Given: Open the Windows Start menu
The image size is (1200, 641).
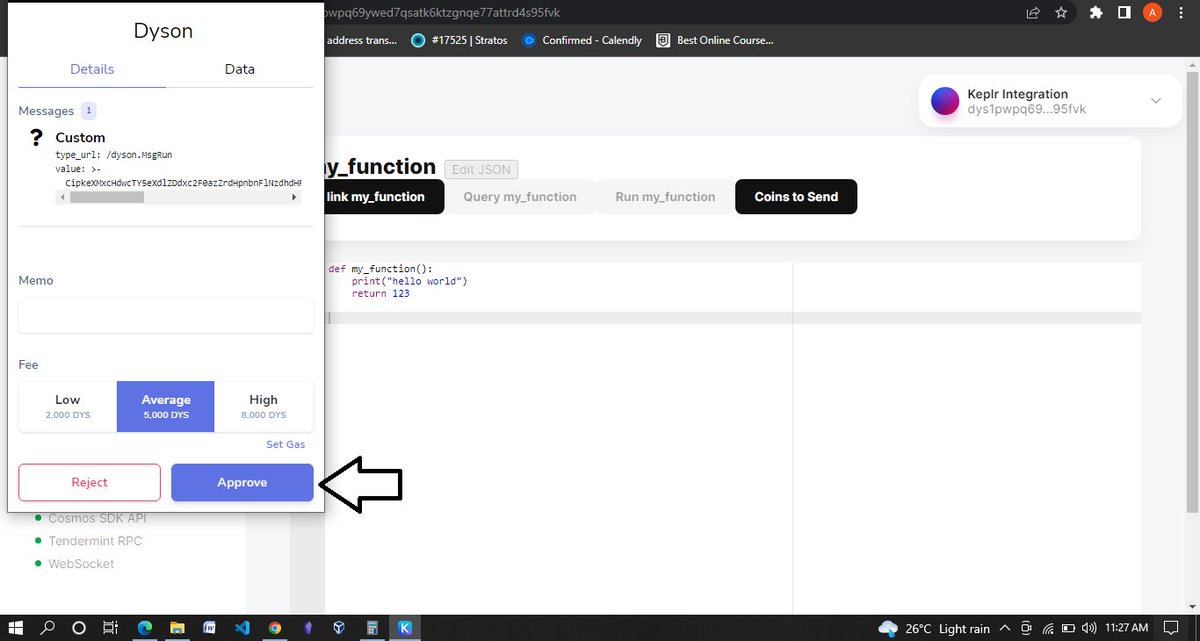Looking at the screenshot, I should [17, 628].
